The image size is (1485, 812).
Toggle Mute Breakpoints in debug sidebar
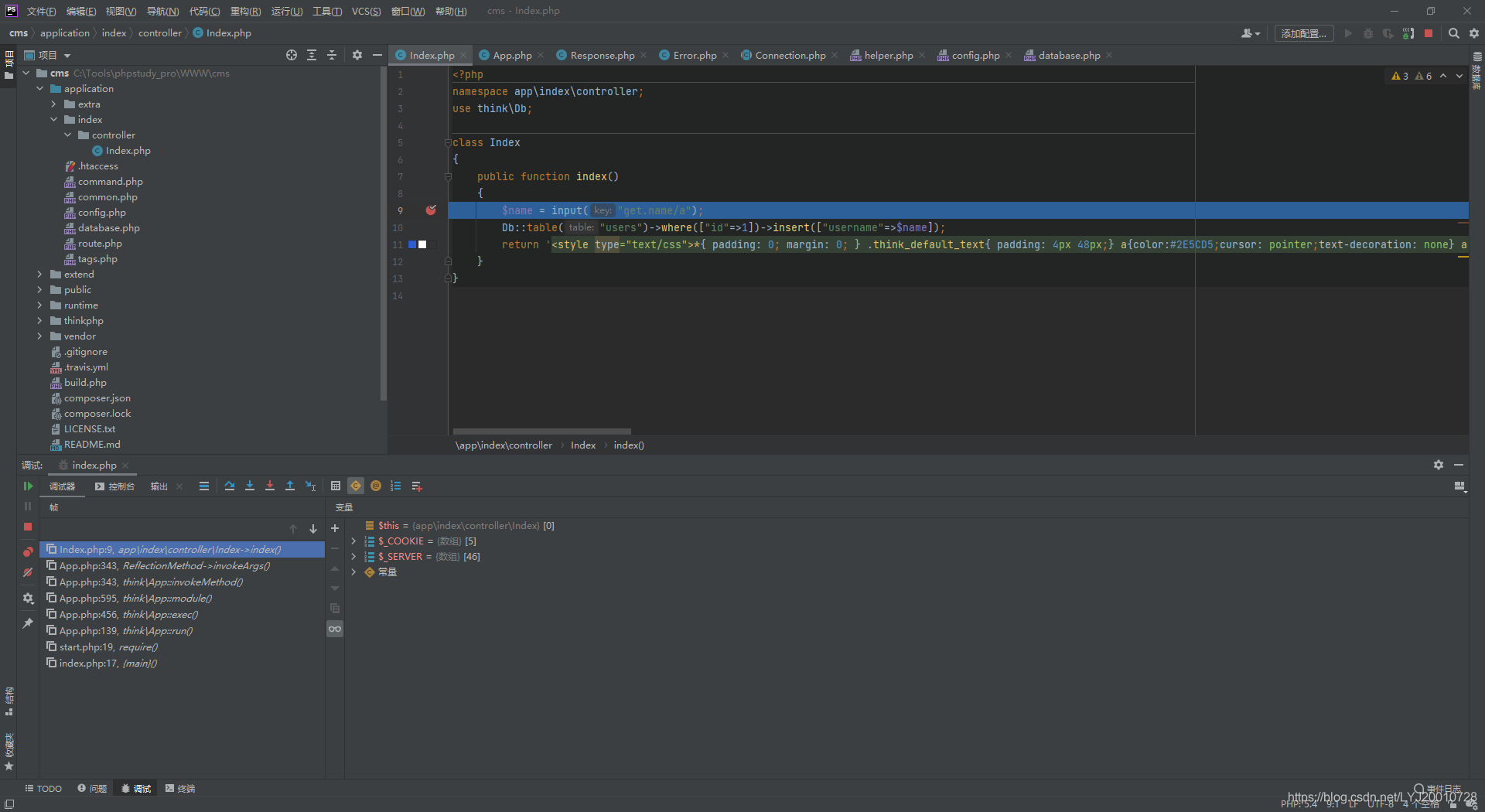coord(28,573)
